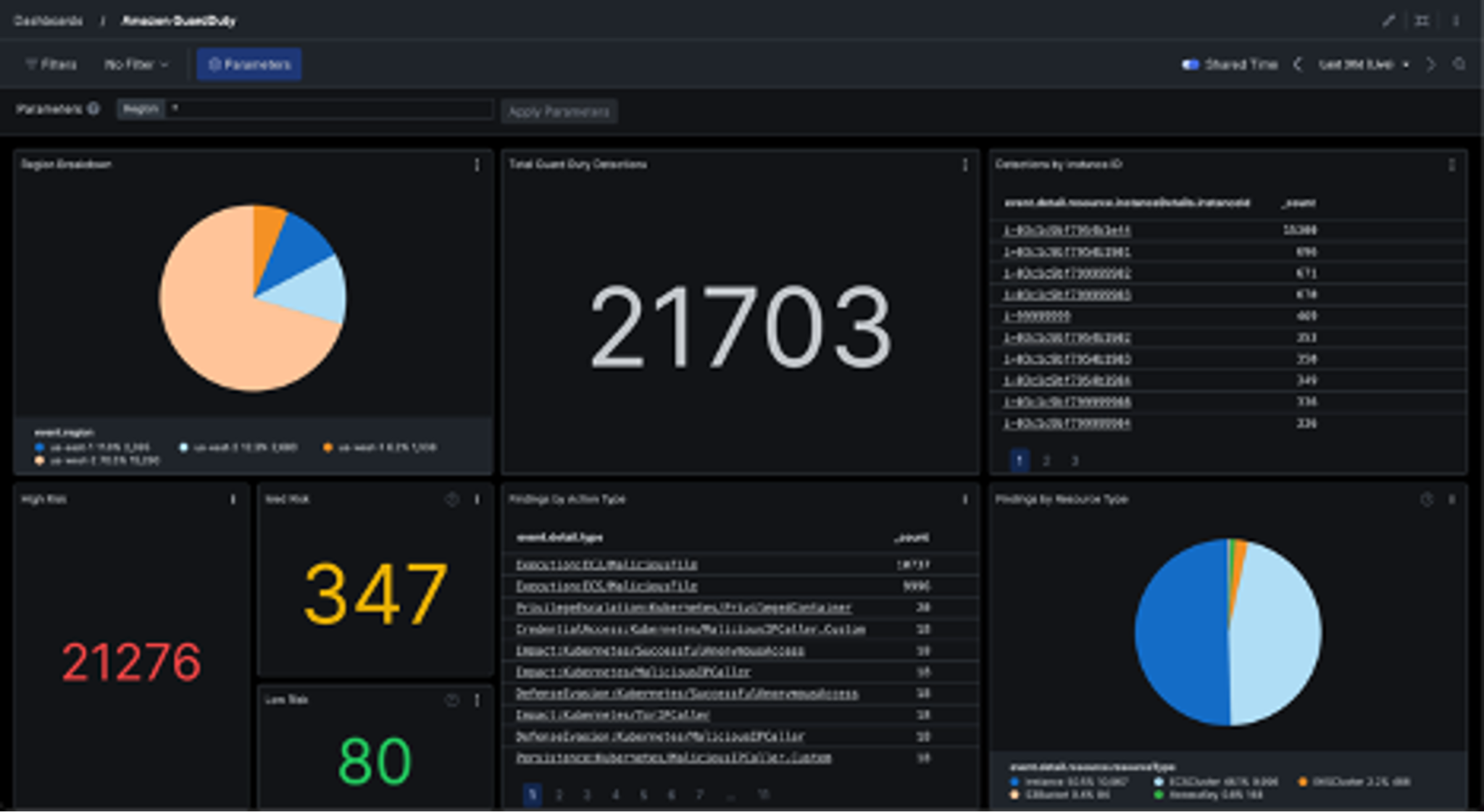Open the time range picker dropdown
The width and height of the screenshot is (1484, 812).
(1362, 64)
